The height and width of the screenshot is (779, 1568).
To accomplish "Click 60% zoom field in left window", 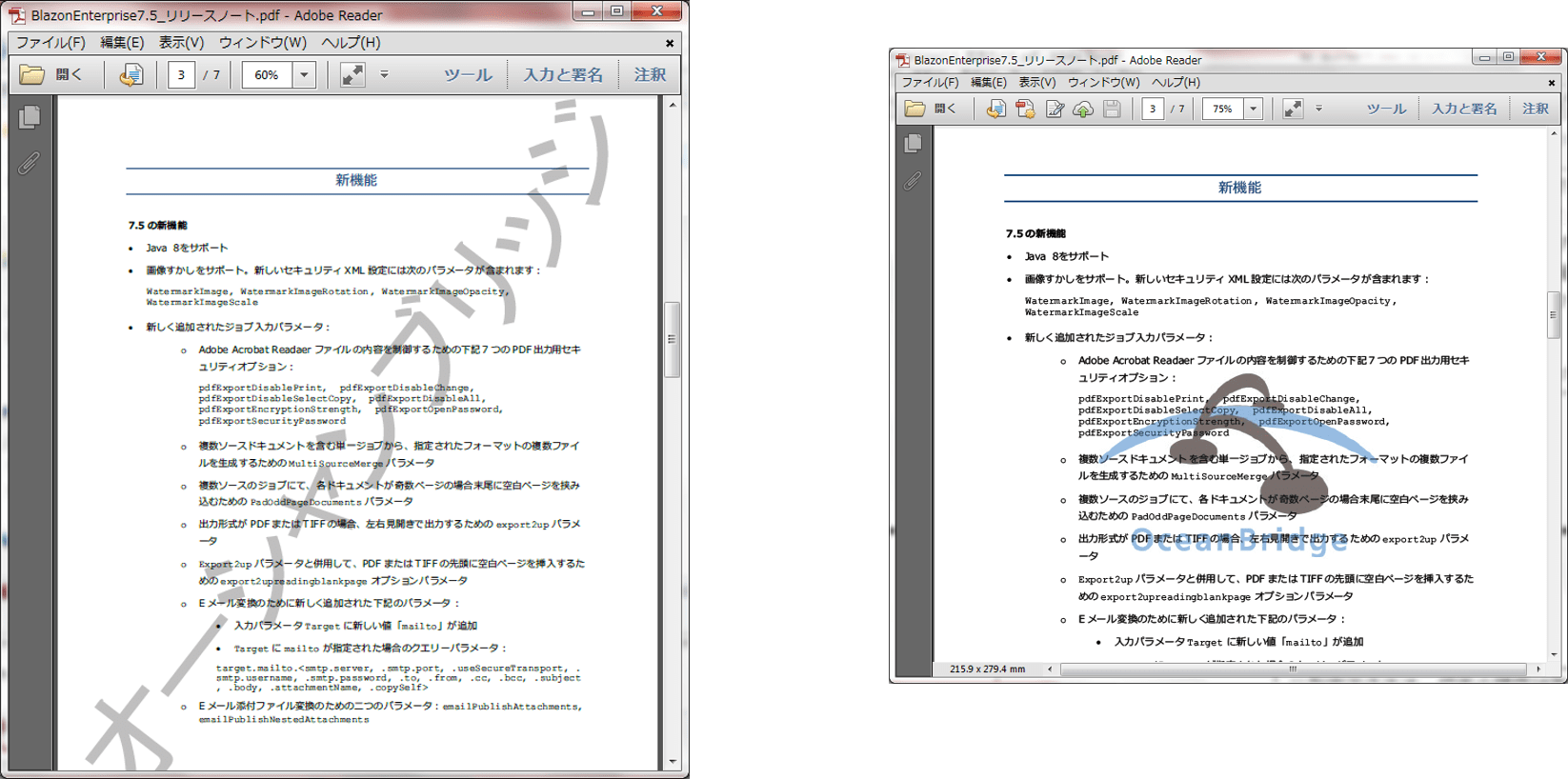I will tap(267, 74).
